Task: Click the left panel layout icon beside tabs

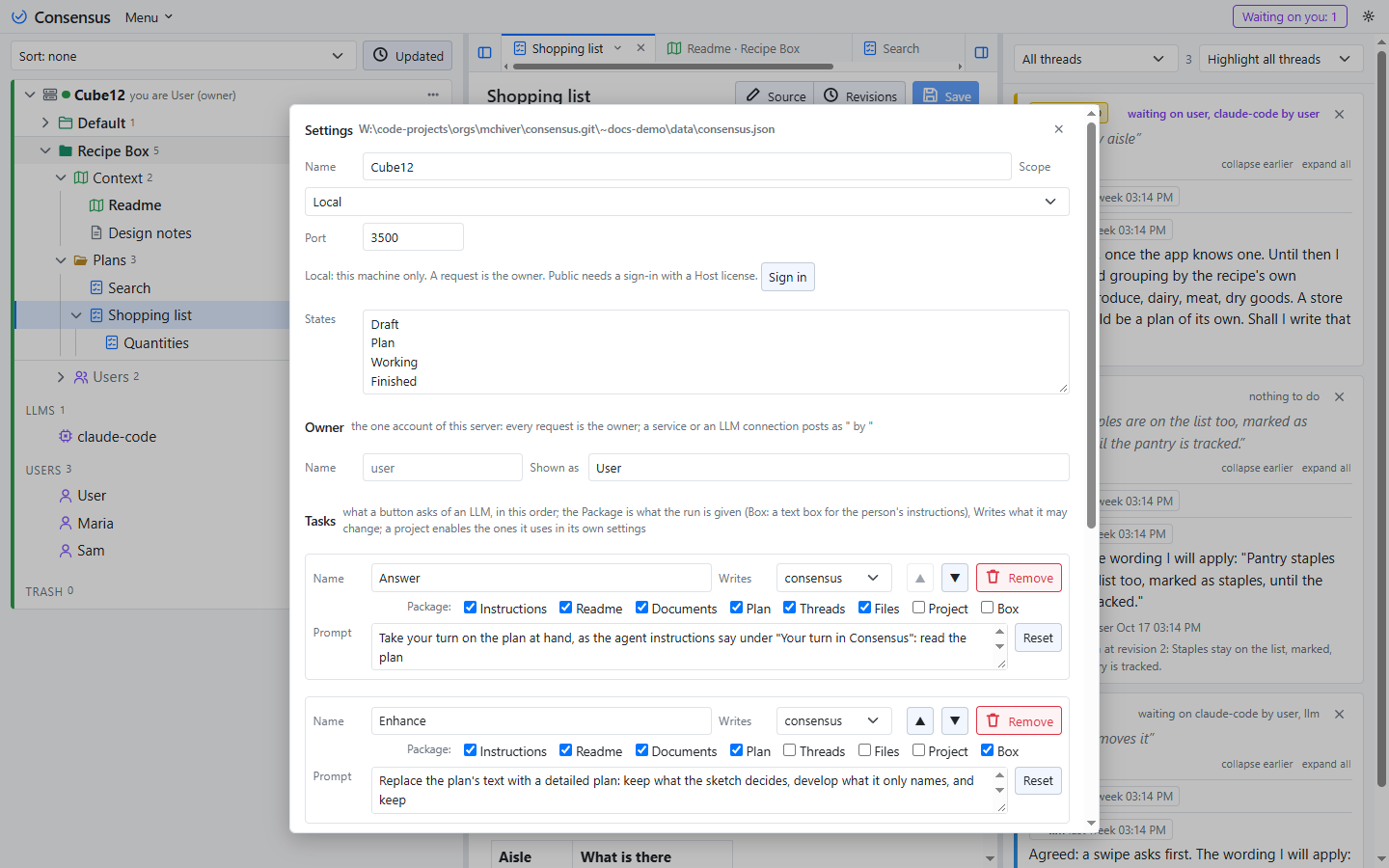Action: (x=485, y=52)
